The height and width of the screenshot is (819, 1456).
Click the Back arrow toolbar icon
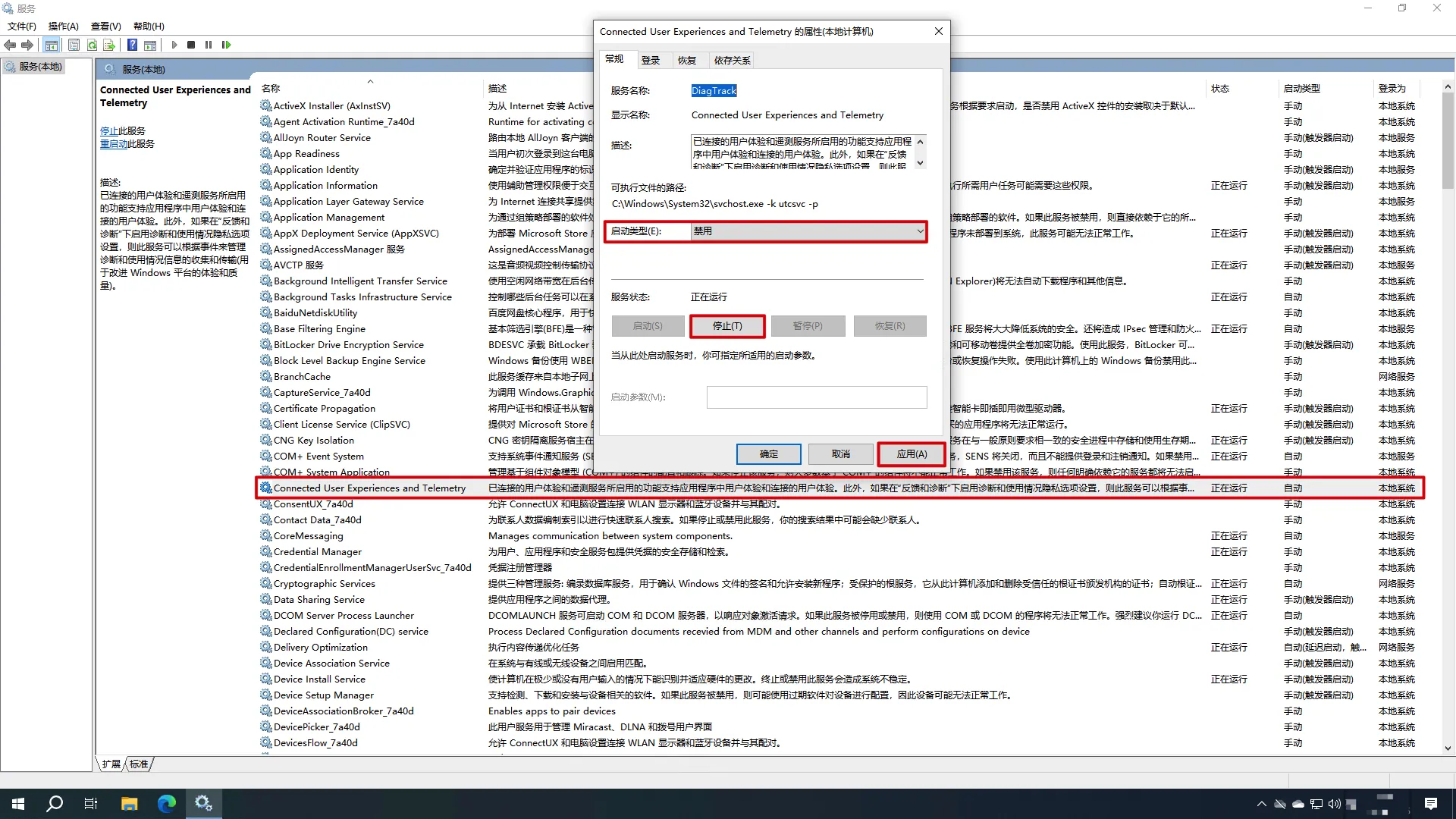[x=10, y=45]
